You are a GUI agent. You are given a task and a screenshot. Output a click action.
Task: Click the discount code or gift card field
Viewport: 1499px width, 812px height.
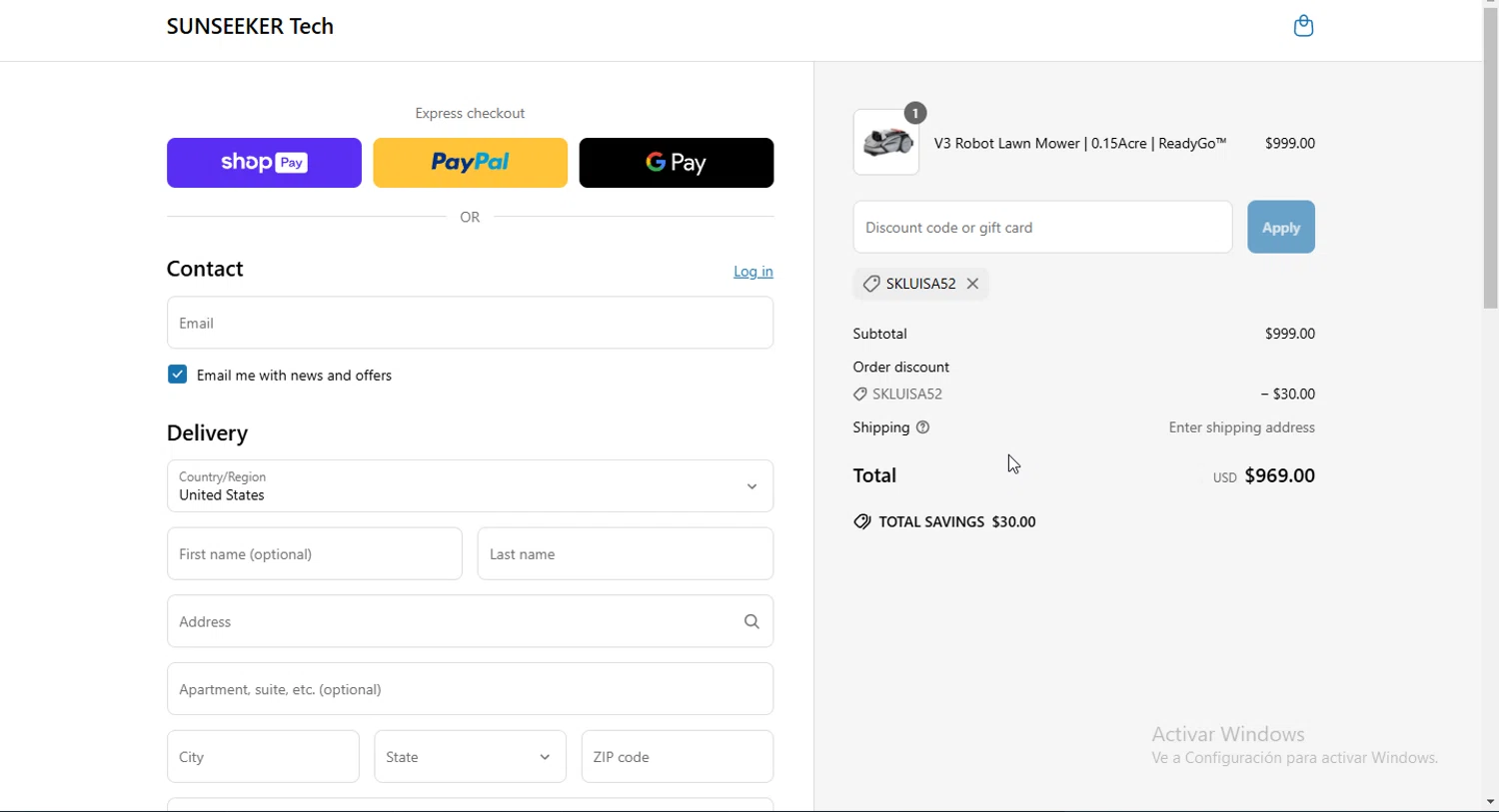[1041, 228]
